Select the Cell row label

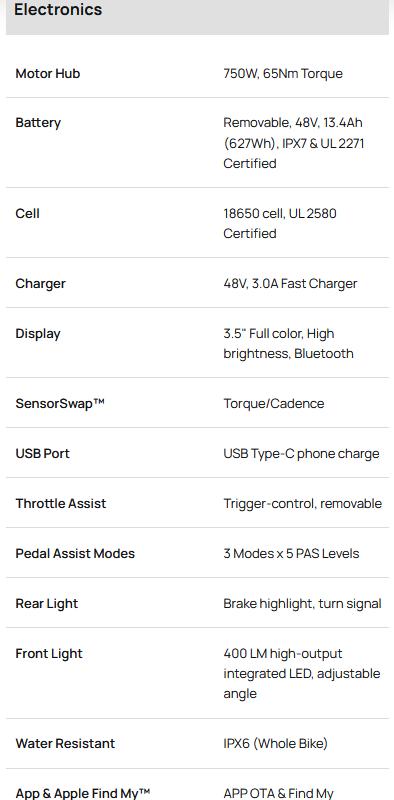coord(28,213)
